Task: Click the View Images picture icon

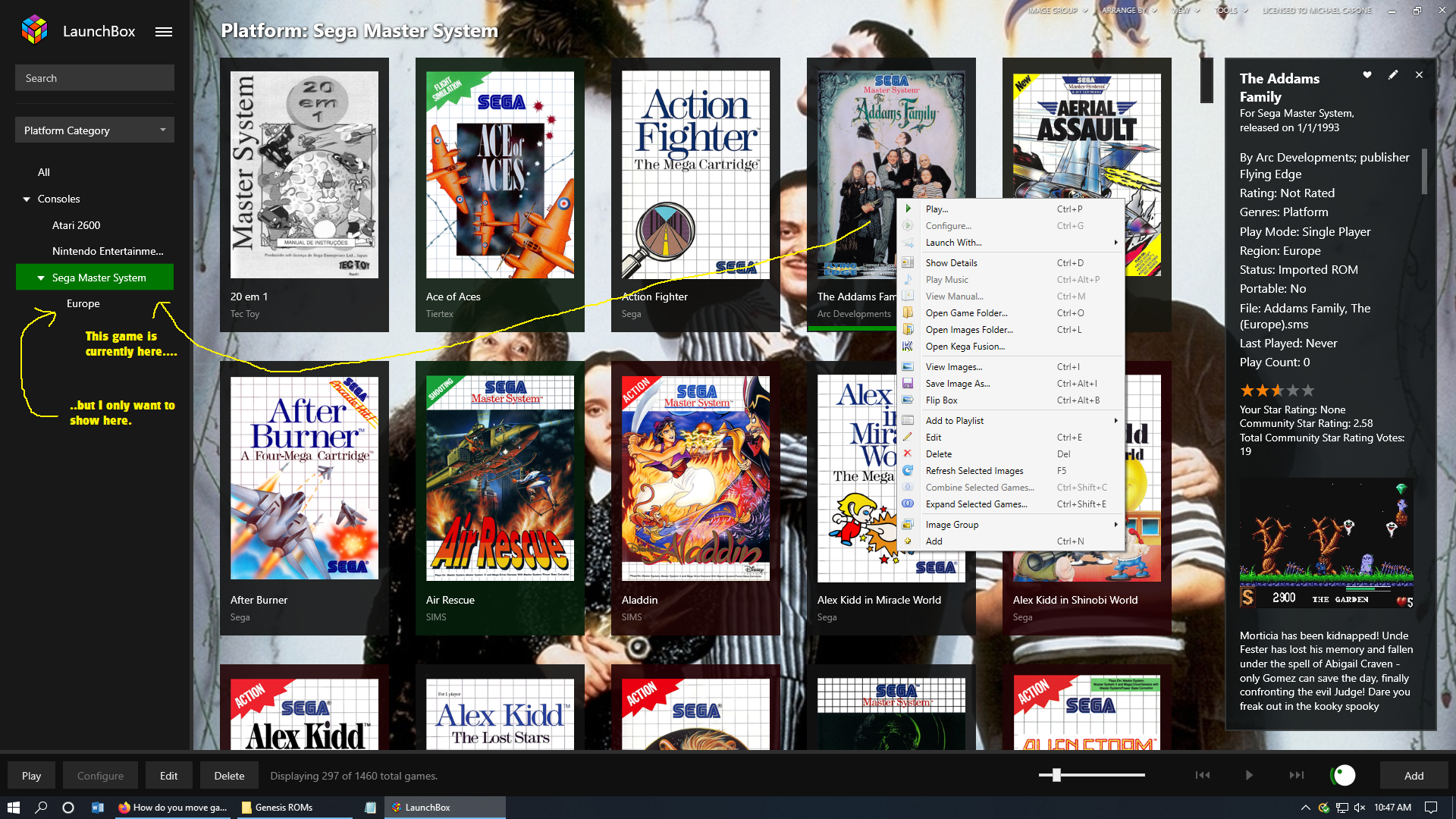Action: click(x=908, y=366)
